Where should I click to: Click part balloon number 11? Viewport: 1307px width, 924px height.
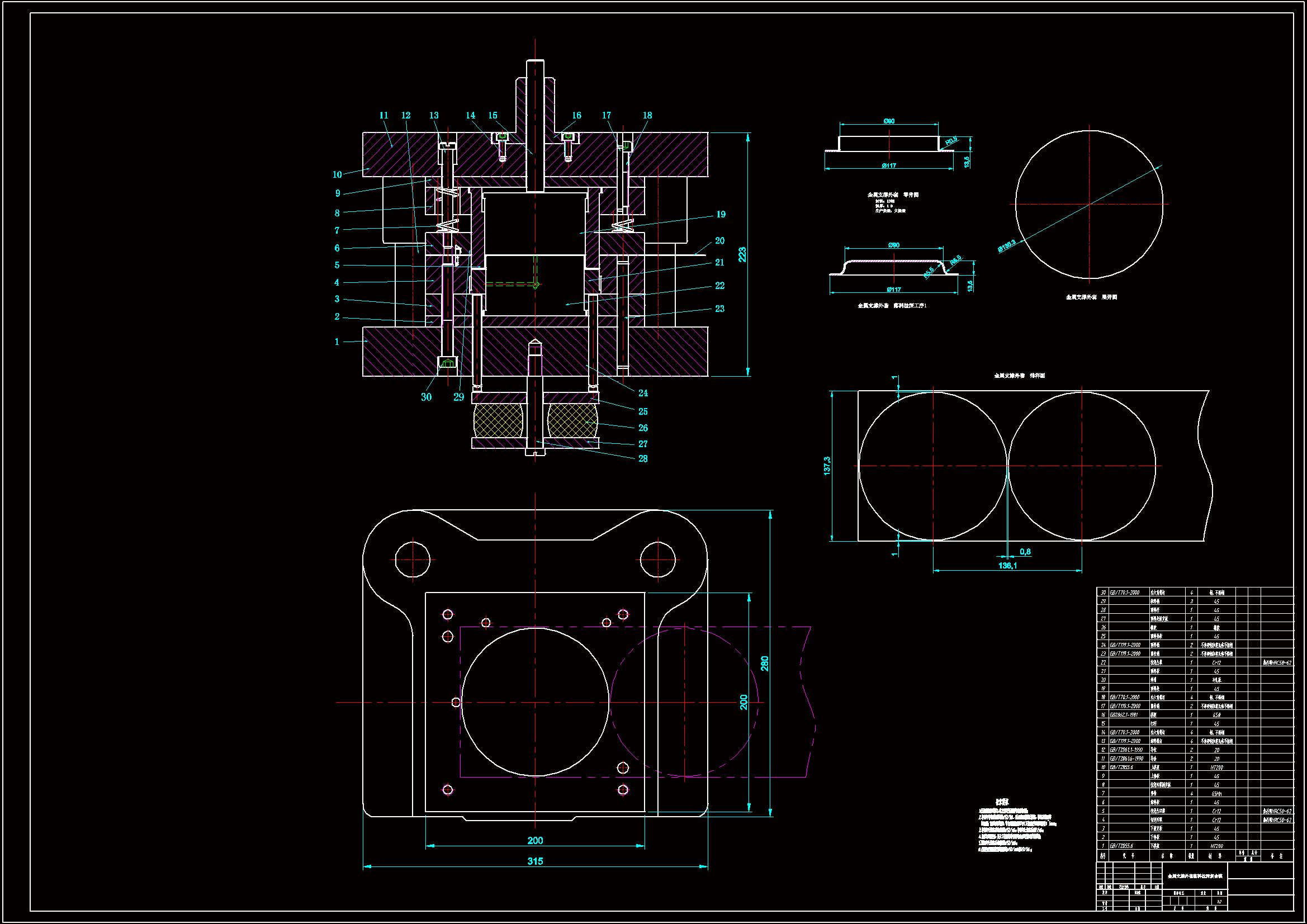coord(383,116)
